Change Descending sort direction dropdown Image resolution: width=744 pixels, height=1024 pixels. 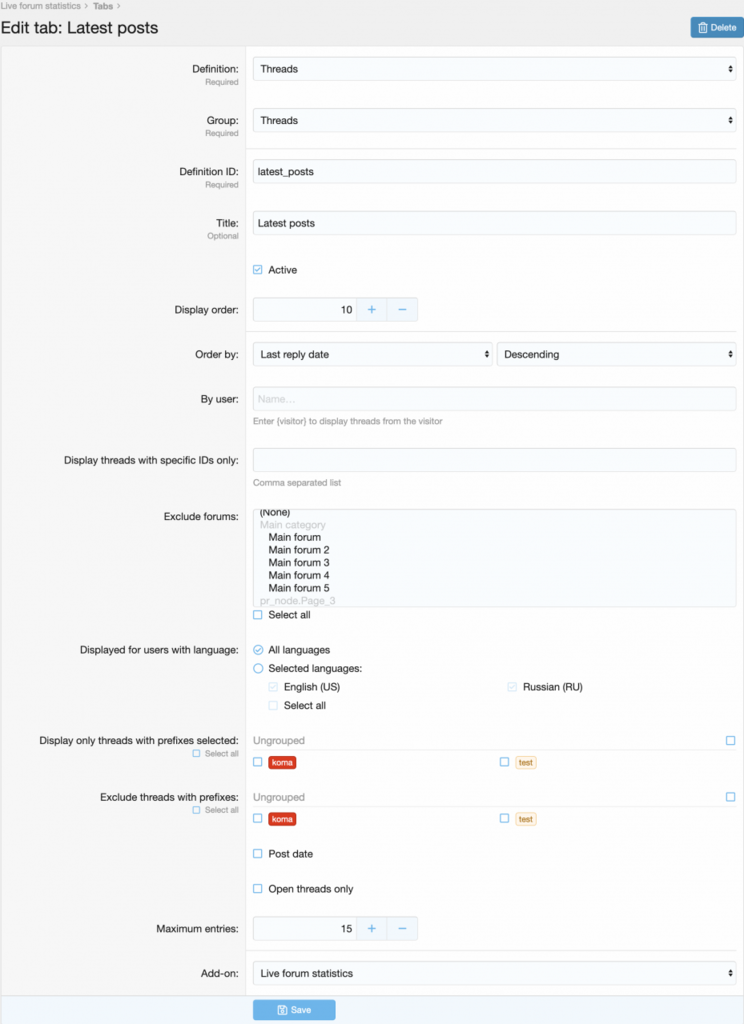pos(616,355)
